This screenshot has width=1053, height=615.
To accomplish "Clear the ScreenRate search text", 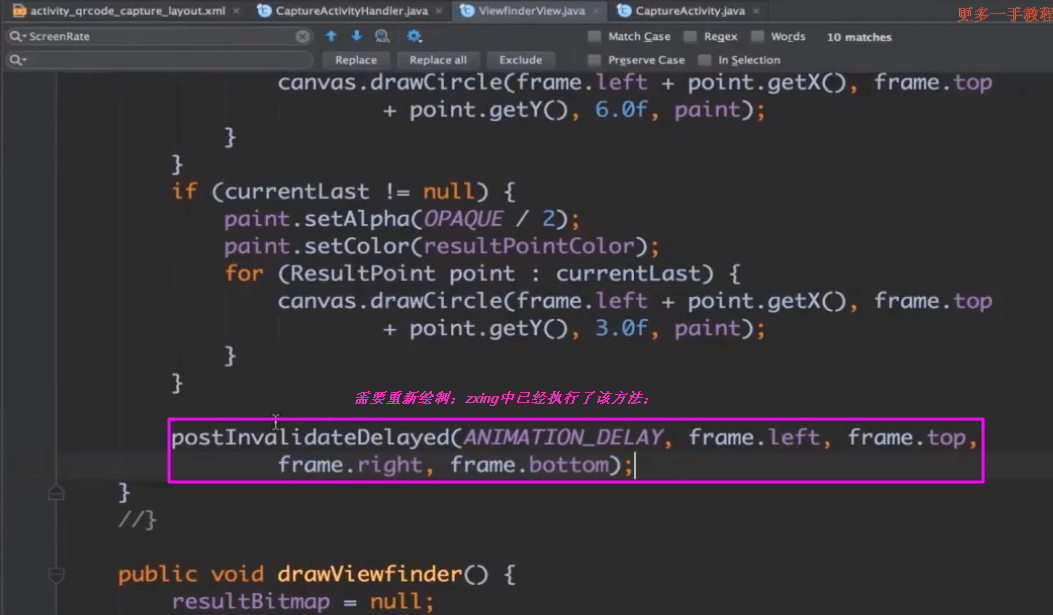I will click(303, 36).
